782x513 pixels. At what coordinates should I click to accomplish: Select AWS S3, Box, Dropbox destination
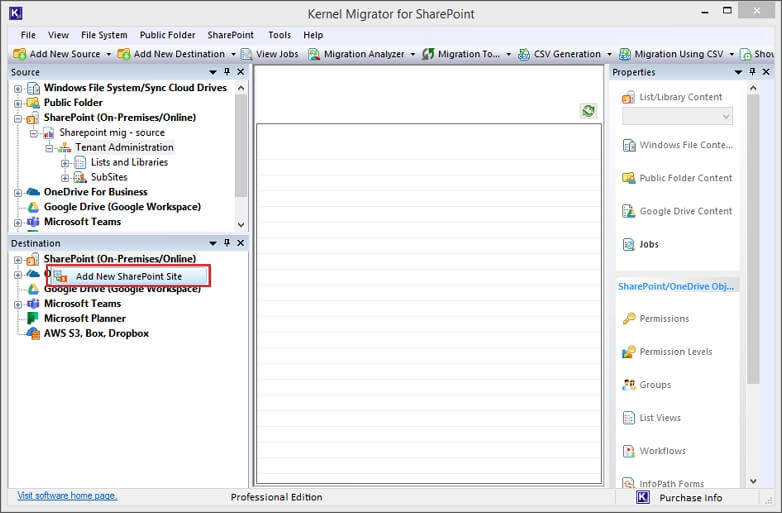pyautogui.click(x=96, y=334)
